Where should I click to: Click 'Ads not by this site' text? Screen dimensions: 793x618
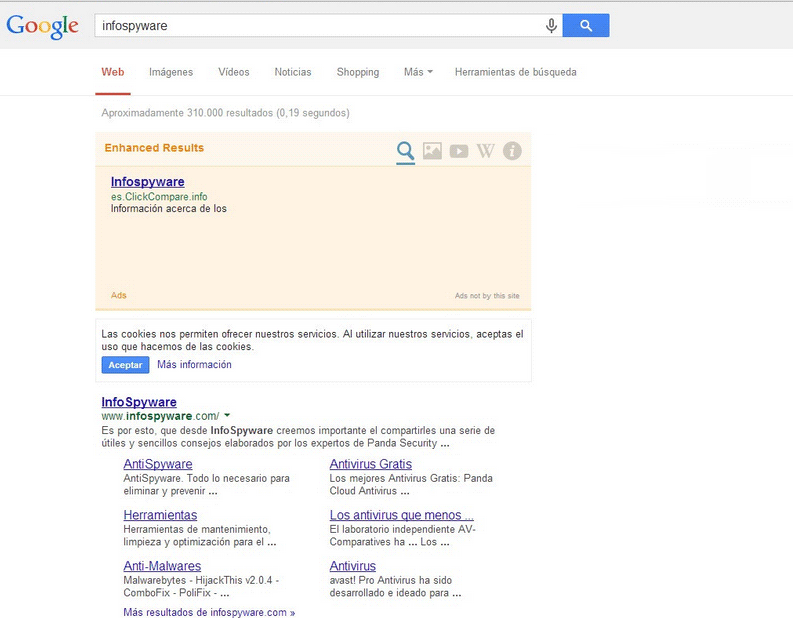pyautogui.click(x=487, y=296)
